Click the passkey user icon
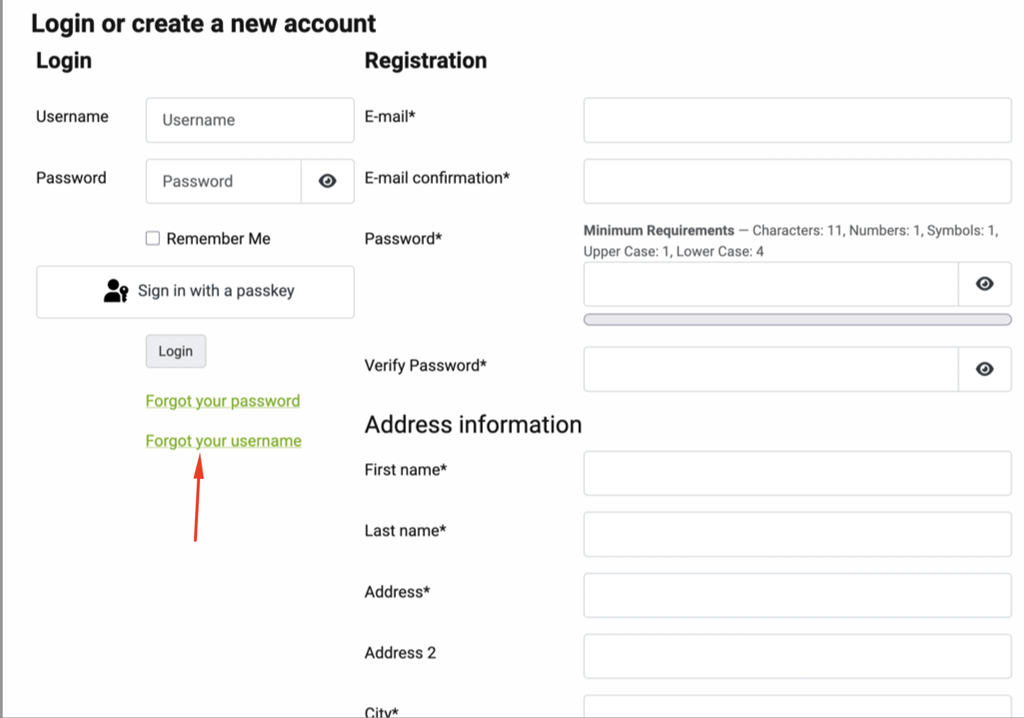 click(116, 291)
